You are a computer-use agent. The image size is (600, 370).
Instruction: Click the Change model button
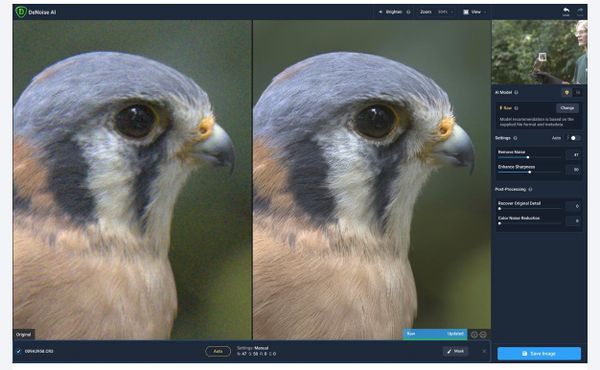point(567,108)
